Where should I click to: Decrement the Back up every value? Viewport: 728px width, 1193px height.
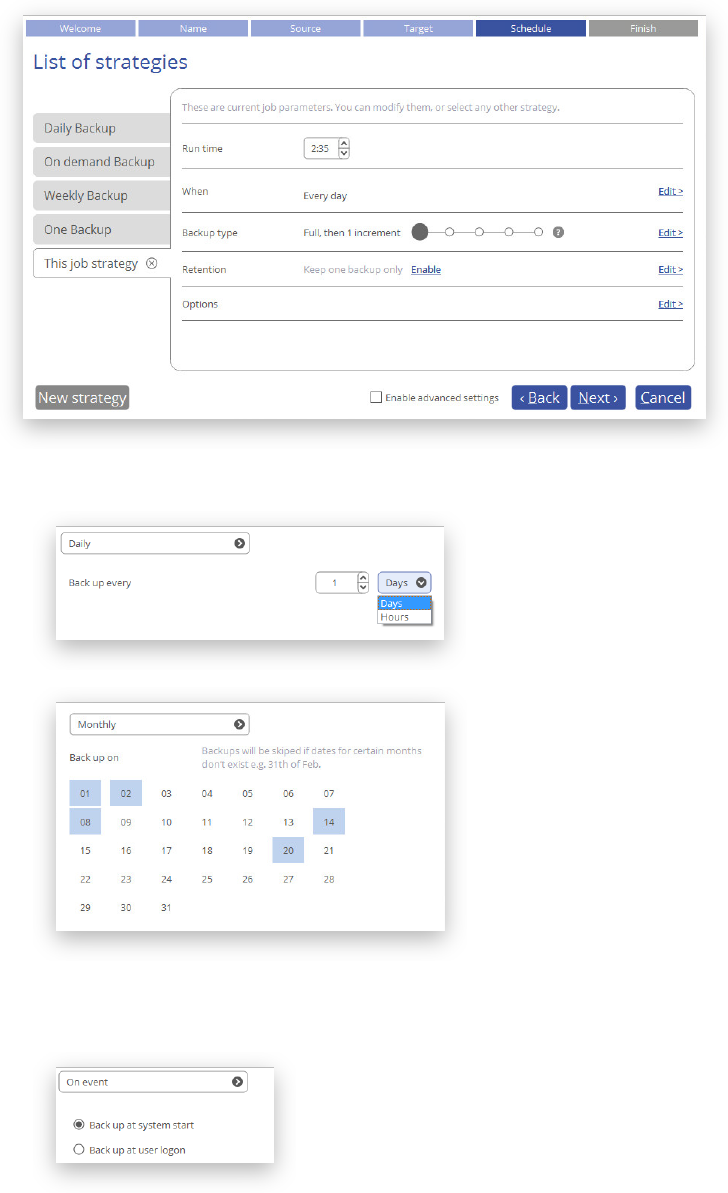point(363,587)
